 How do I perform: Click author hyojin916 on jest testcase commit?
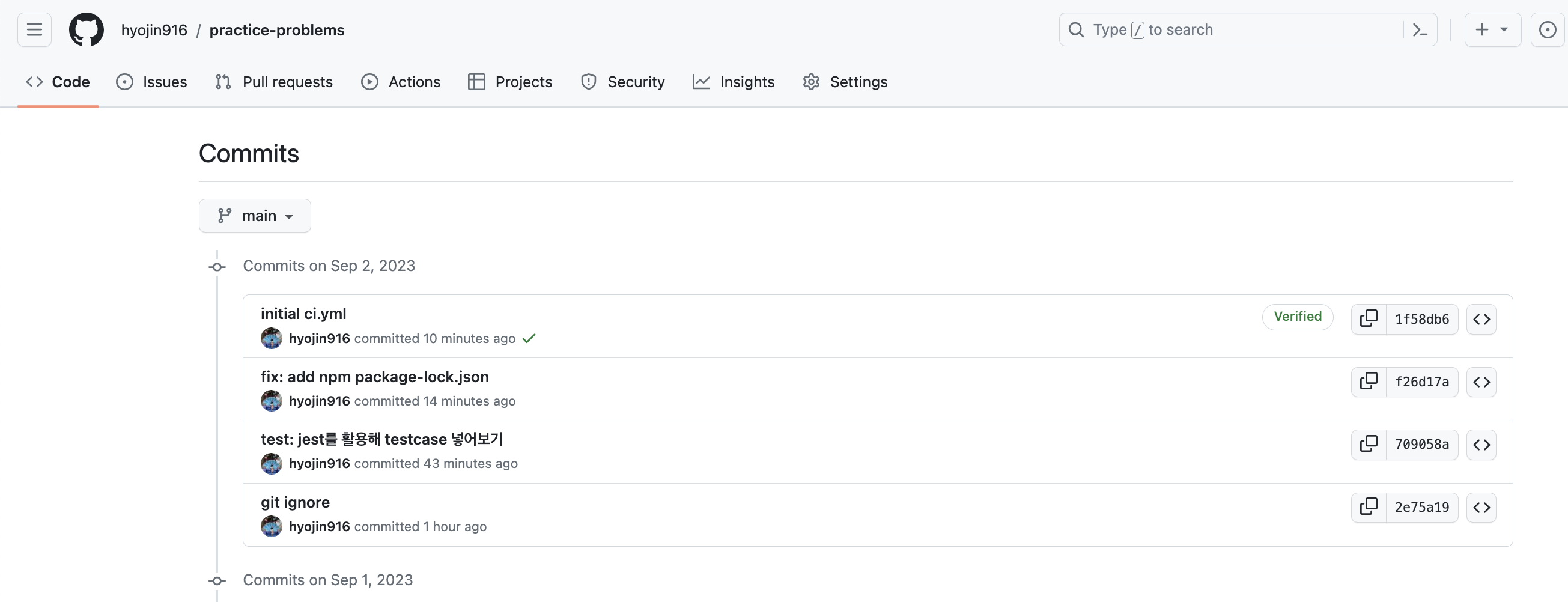pos(319,464)
